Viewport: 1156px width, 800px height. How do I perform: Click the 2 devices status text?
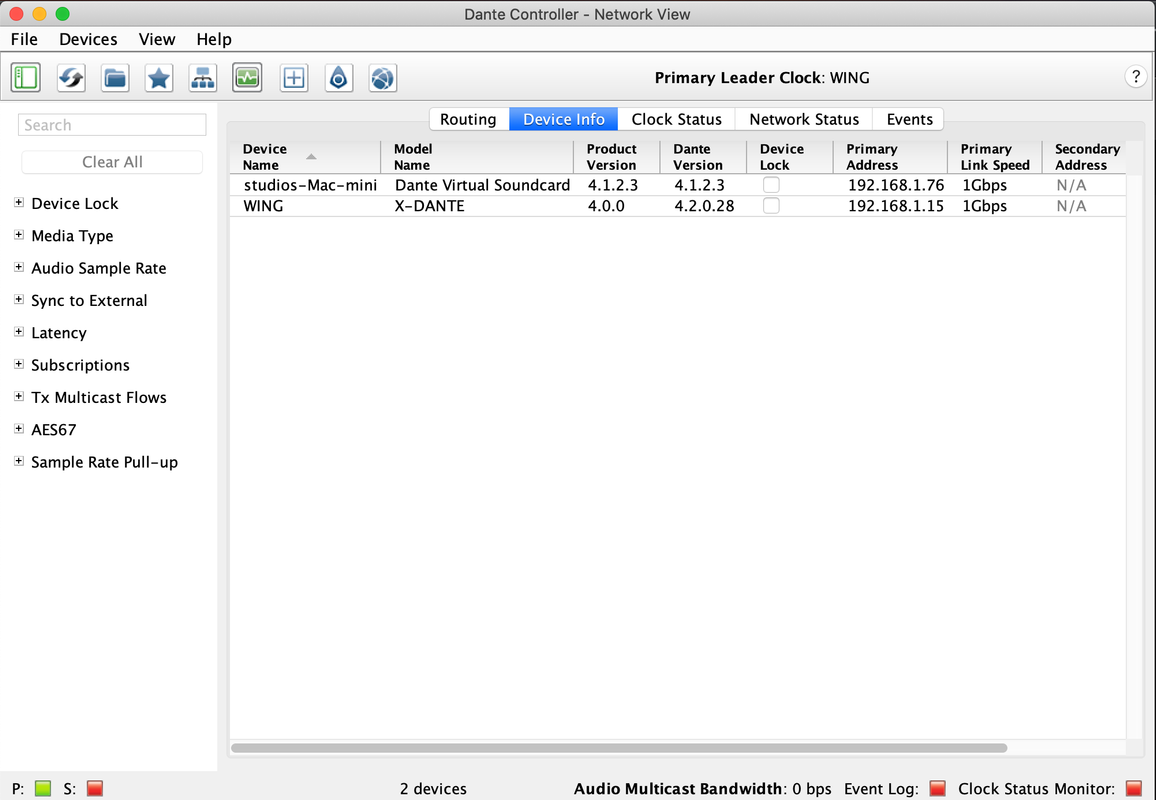434,788
